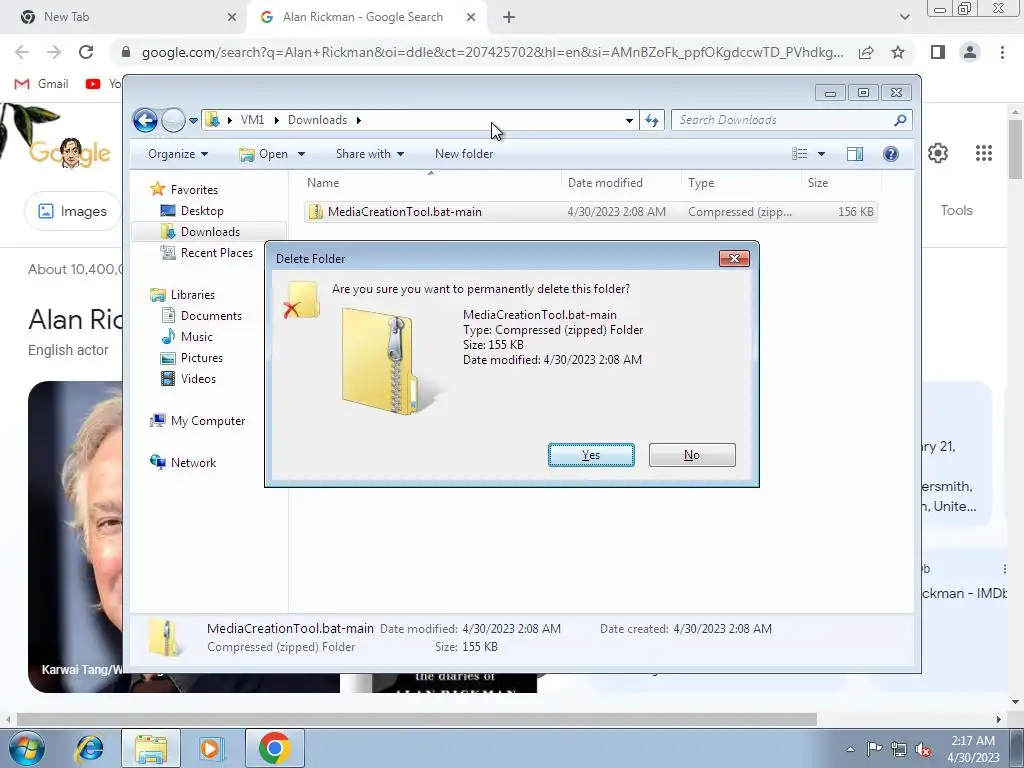Sort by Type column header
Viewport: 1024px width, 768px height.
741,183
